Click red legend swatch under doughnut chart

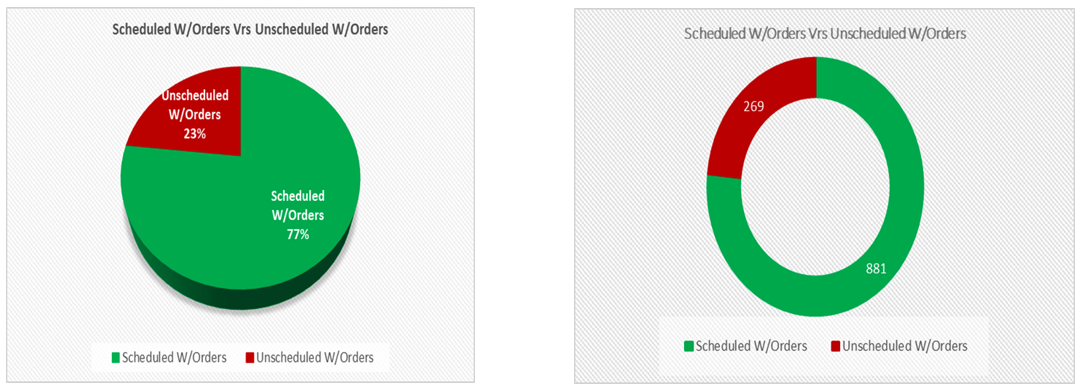835,346
